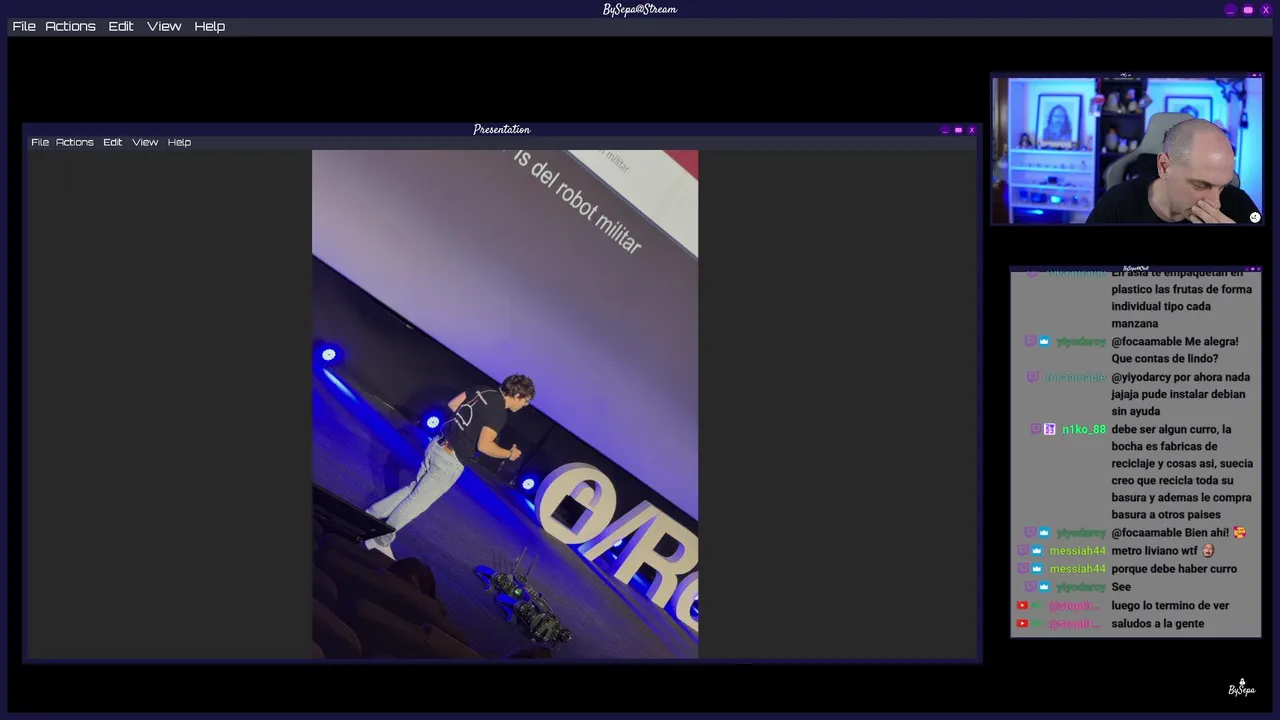Screen dimensions: 1280x720
Task: Click the chat message 'luego lo termino de ver'
Action: (x=1170, y=605)
